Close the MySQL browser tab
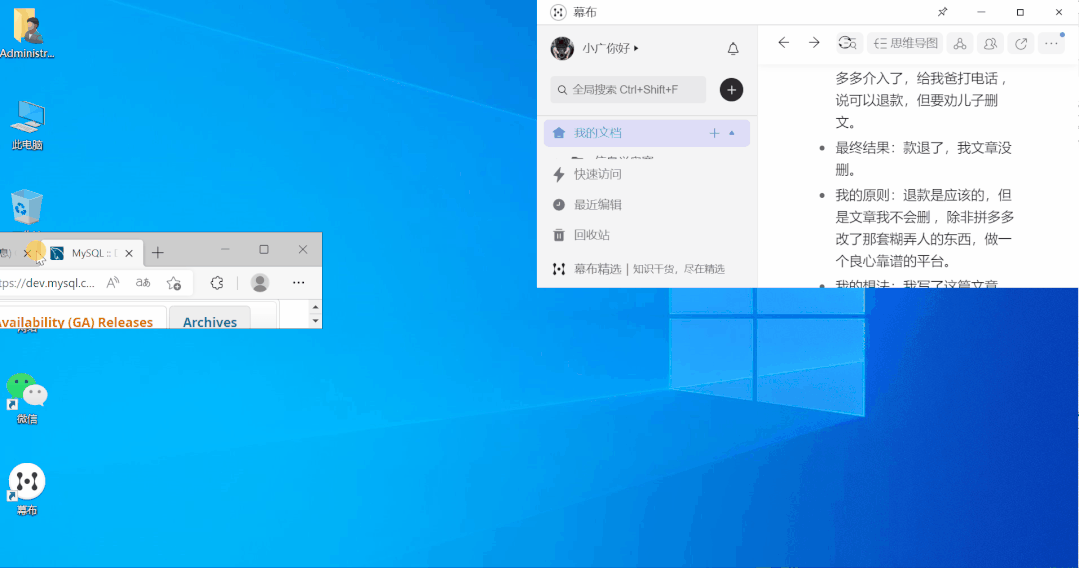This screenshot has width=1079, height=568. point(129,253)
